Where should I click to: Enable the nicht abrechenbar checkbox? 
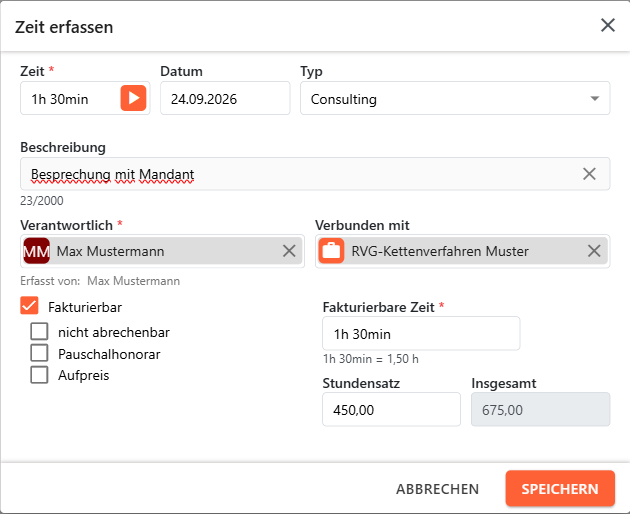coord(39,332)
